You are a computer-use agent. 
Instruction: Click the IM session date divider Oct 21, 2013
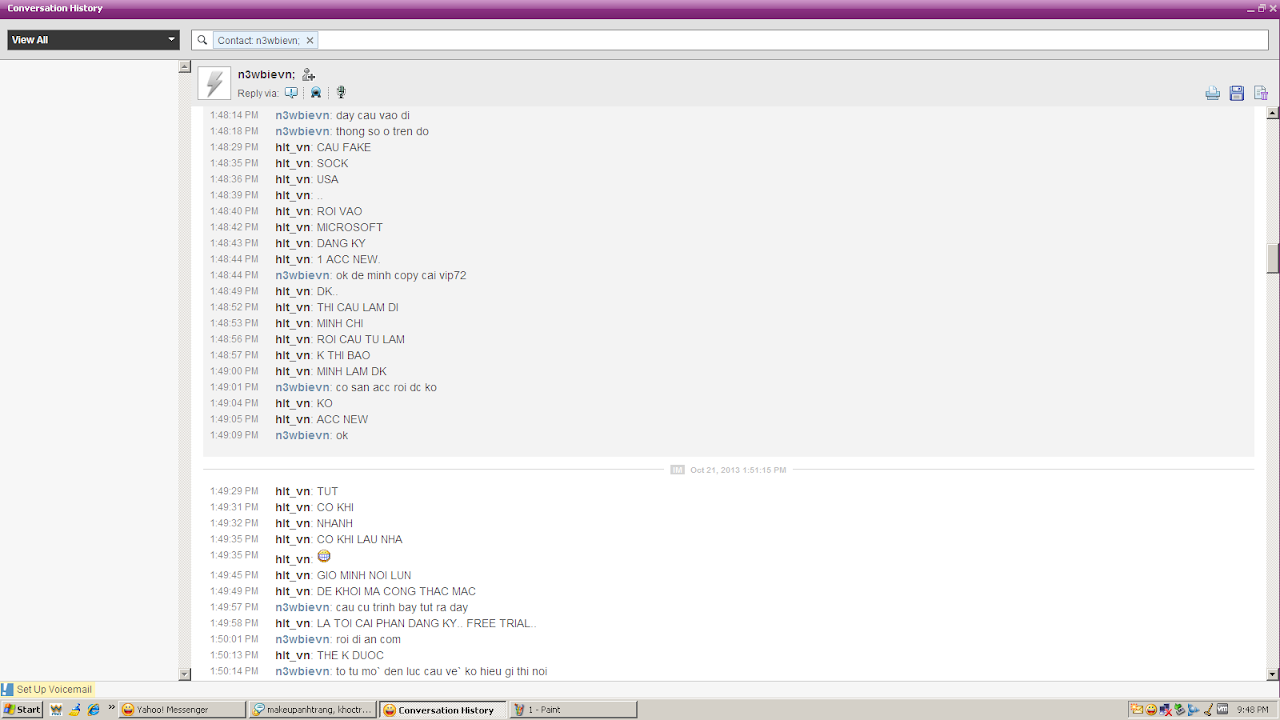coord(738,469)
